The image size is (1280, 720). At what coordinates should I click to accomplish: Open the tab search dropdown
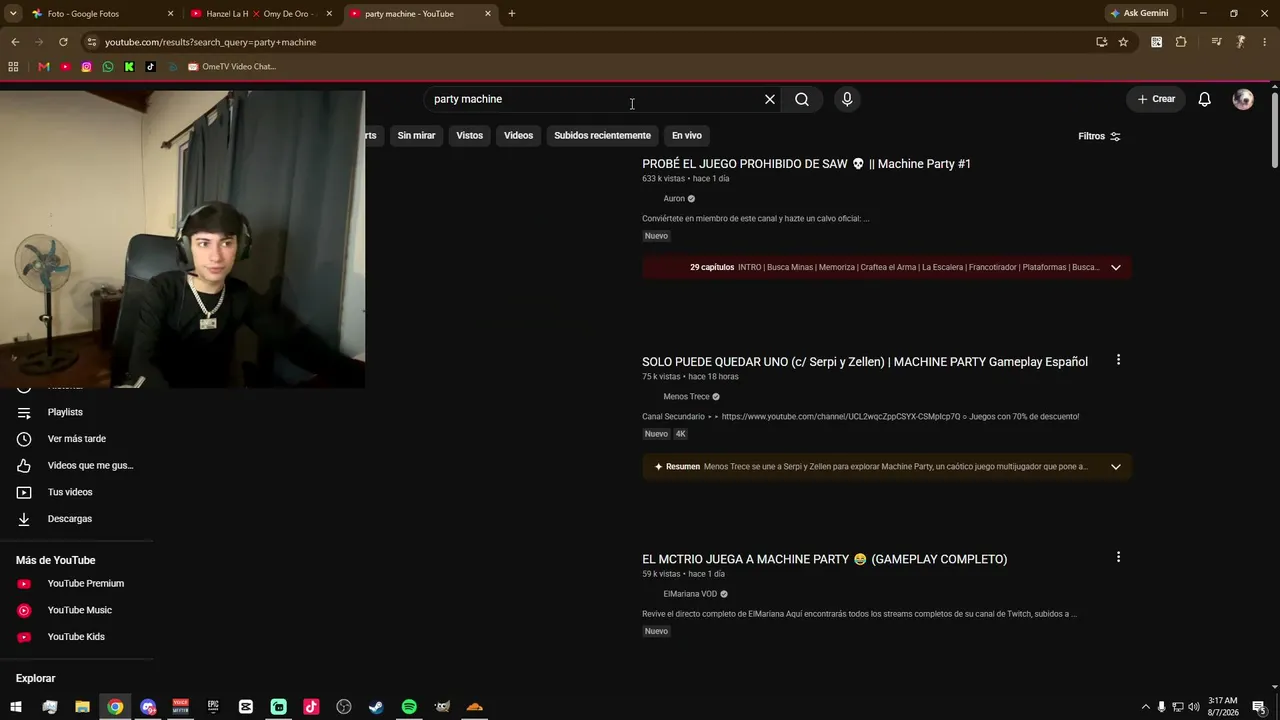click(13, 14)
